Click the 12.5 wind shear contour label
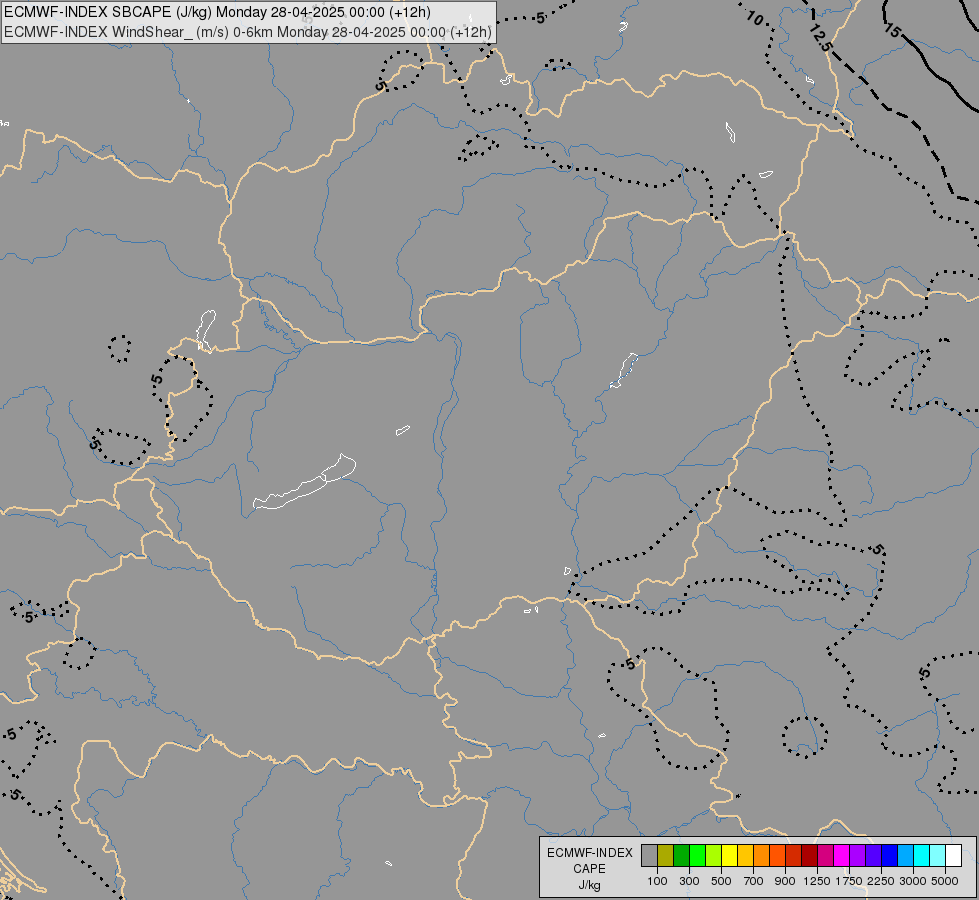 820,39
